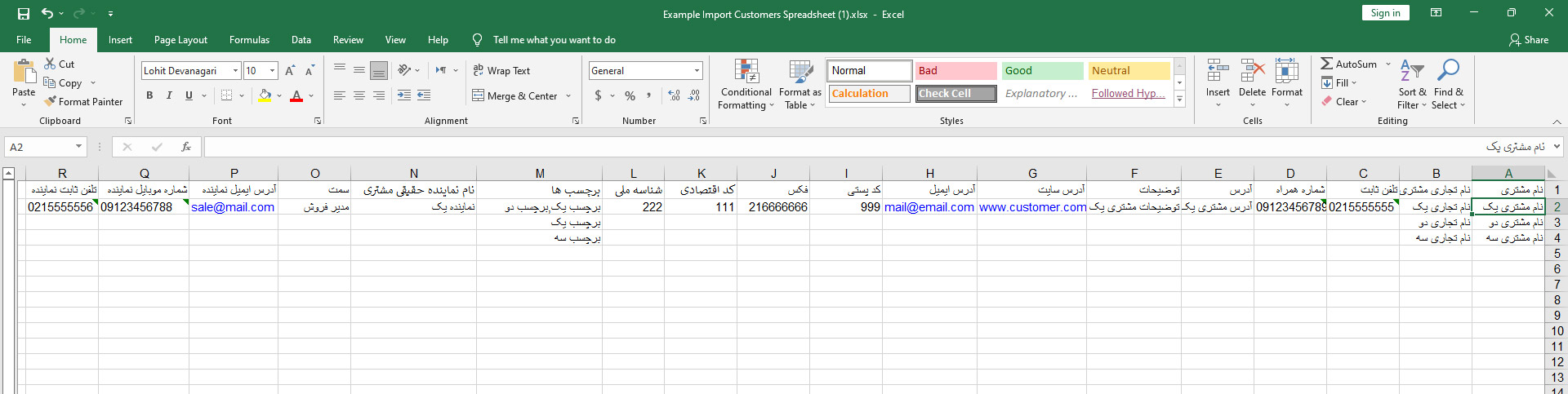The height and width of the screenshot is (394, 1568).
Task: Open Conditional Formatting menu
Action: point(746,84)
